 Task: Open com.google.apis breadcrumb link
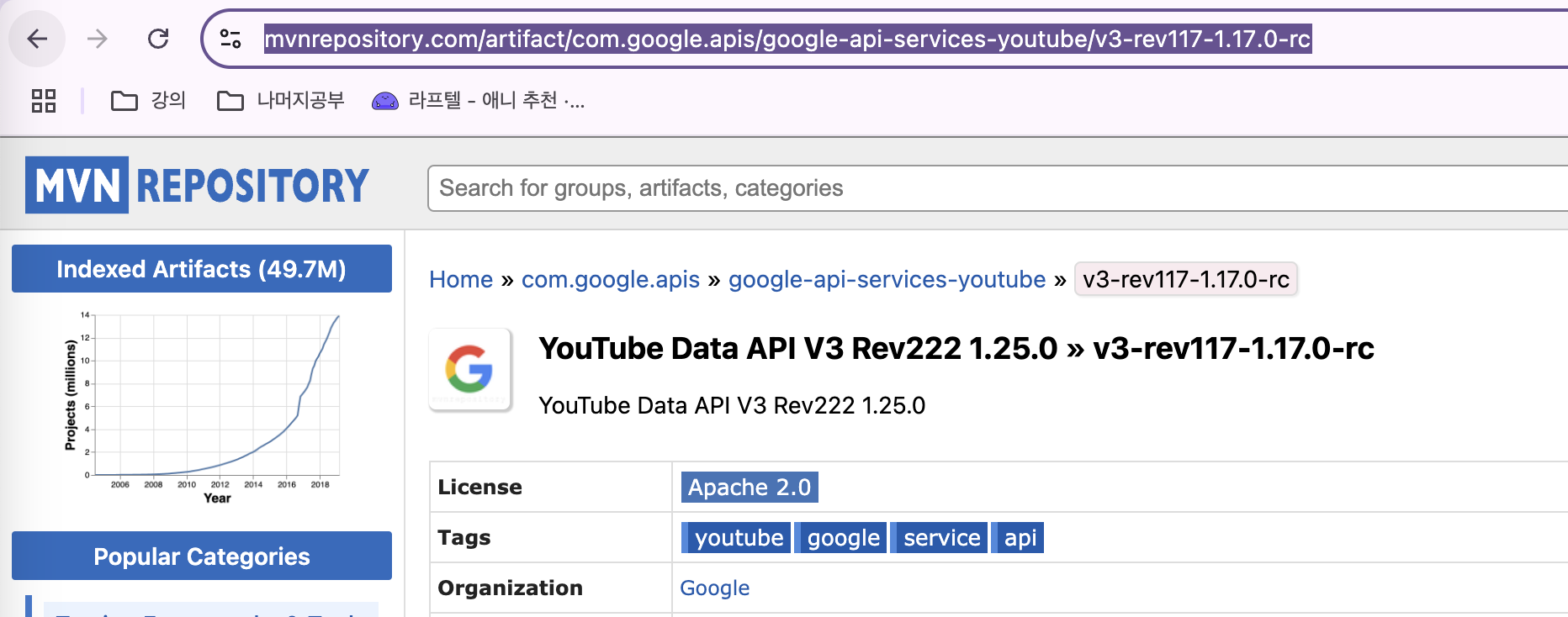click(611, 279)
